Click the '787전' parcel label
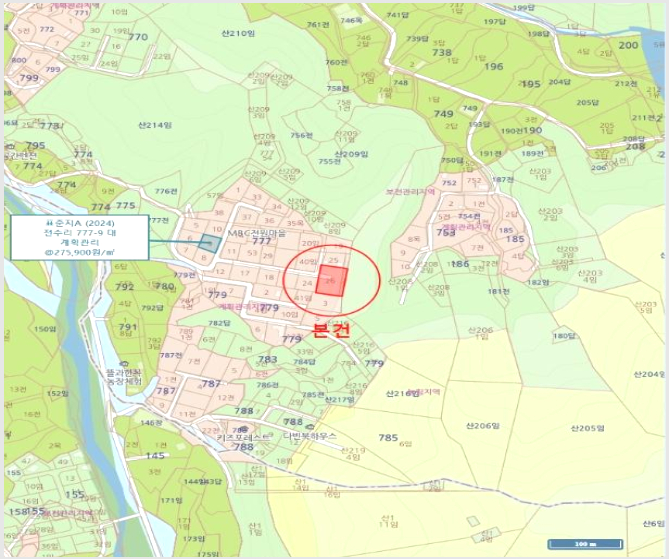Viewport: 669px width, 559px height. coord(171,355)
